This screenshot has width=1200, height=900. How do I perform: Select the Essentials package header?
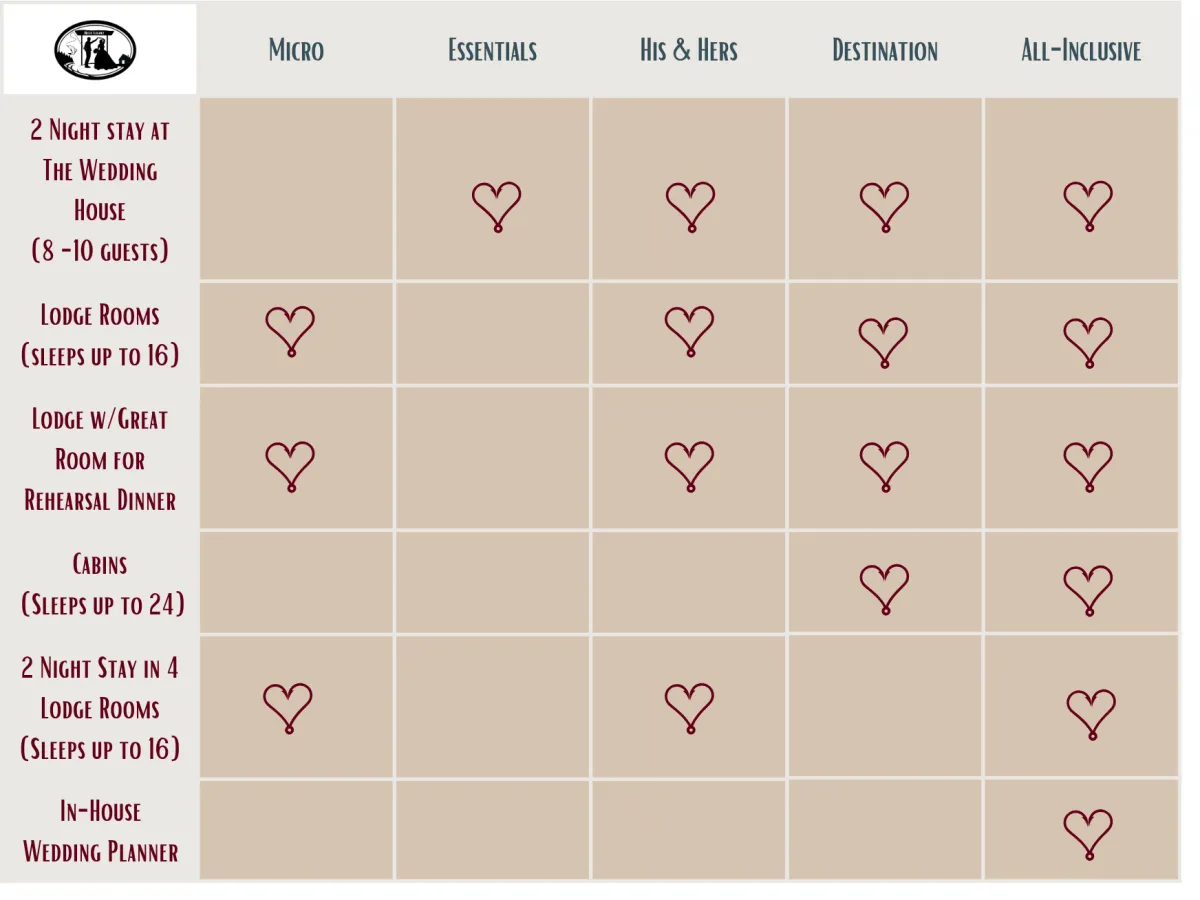coord(492,51)
